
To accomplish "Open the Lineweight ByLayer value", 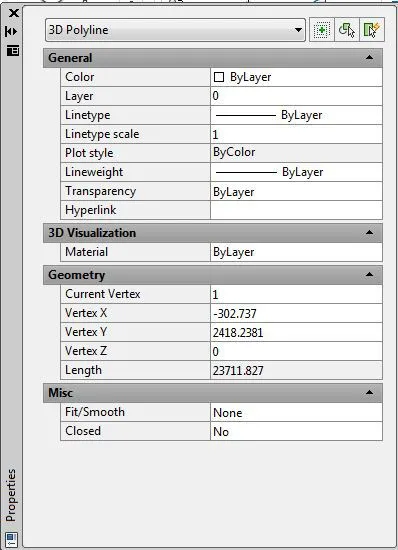I will click(x=296, y=172).
